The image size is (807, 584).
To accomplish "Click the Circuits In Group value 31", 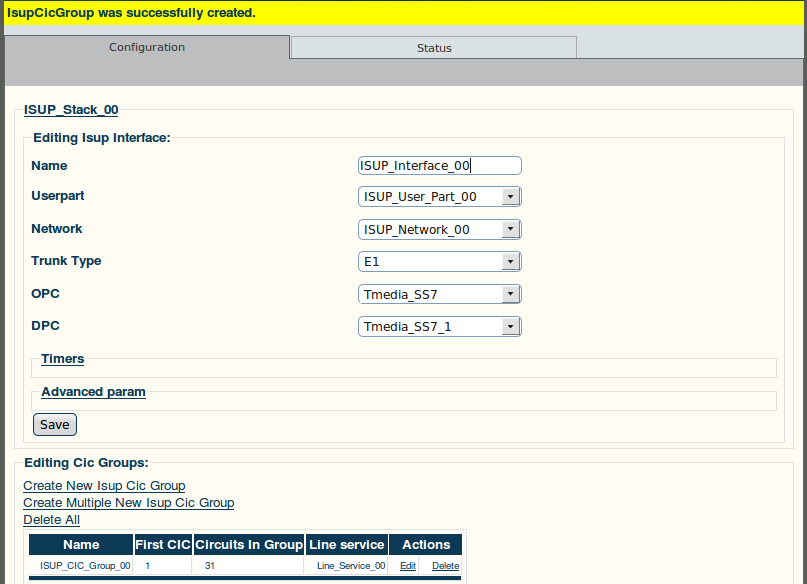I will click(x=209, y=565).
